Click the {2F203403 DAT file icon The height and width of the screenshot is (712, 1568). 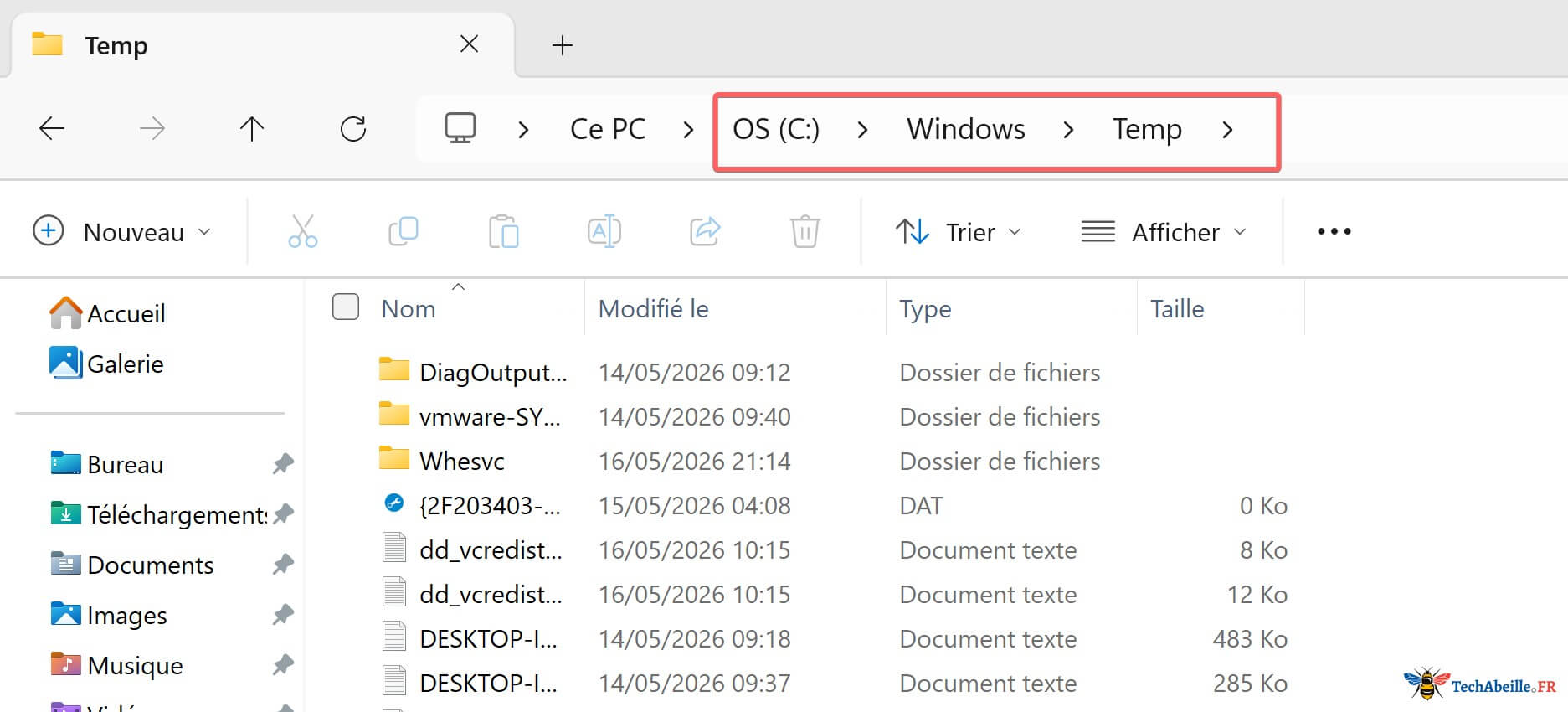click(394, 503)
